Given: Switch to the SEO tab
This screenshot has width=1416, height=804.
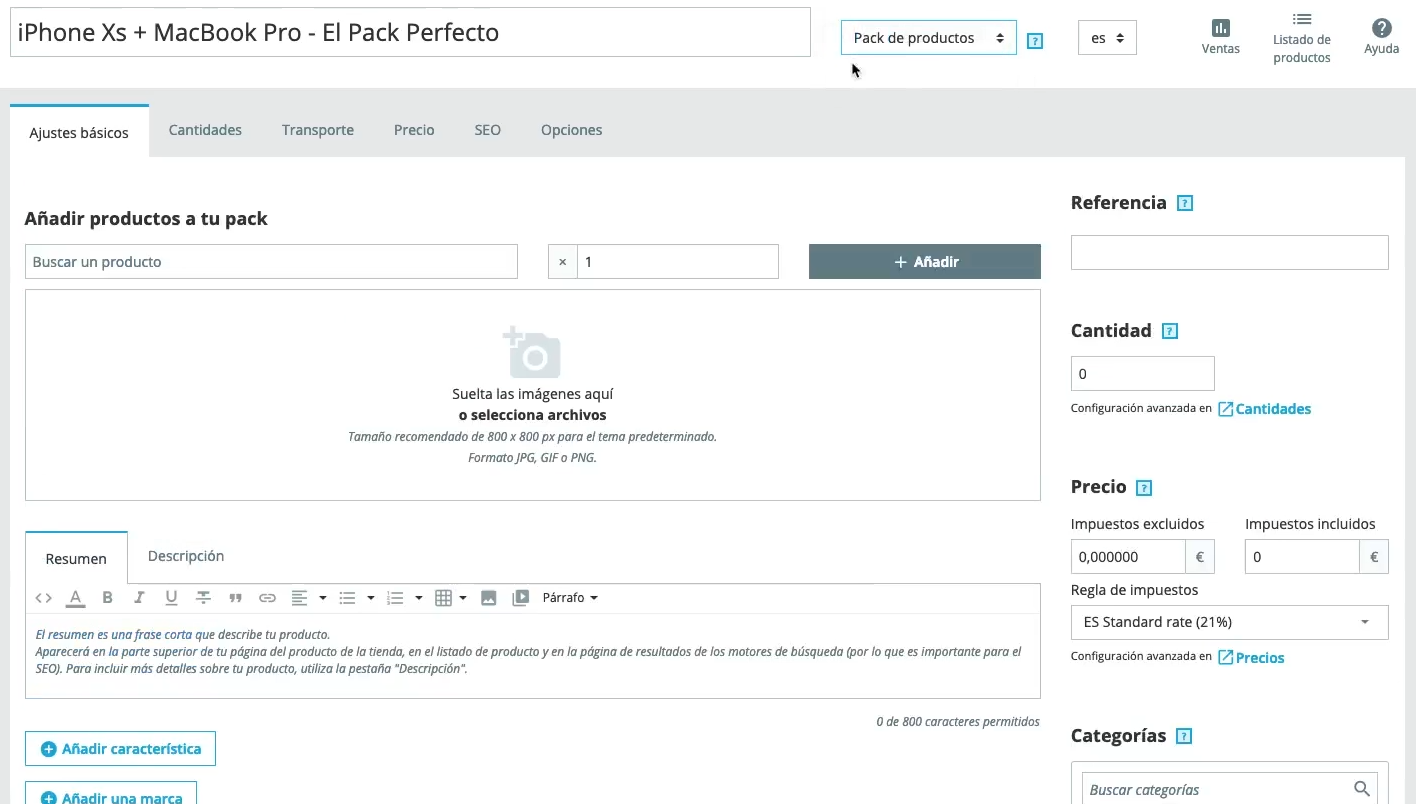Looking at the screenshot, I should point(487,130).
